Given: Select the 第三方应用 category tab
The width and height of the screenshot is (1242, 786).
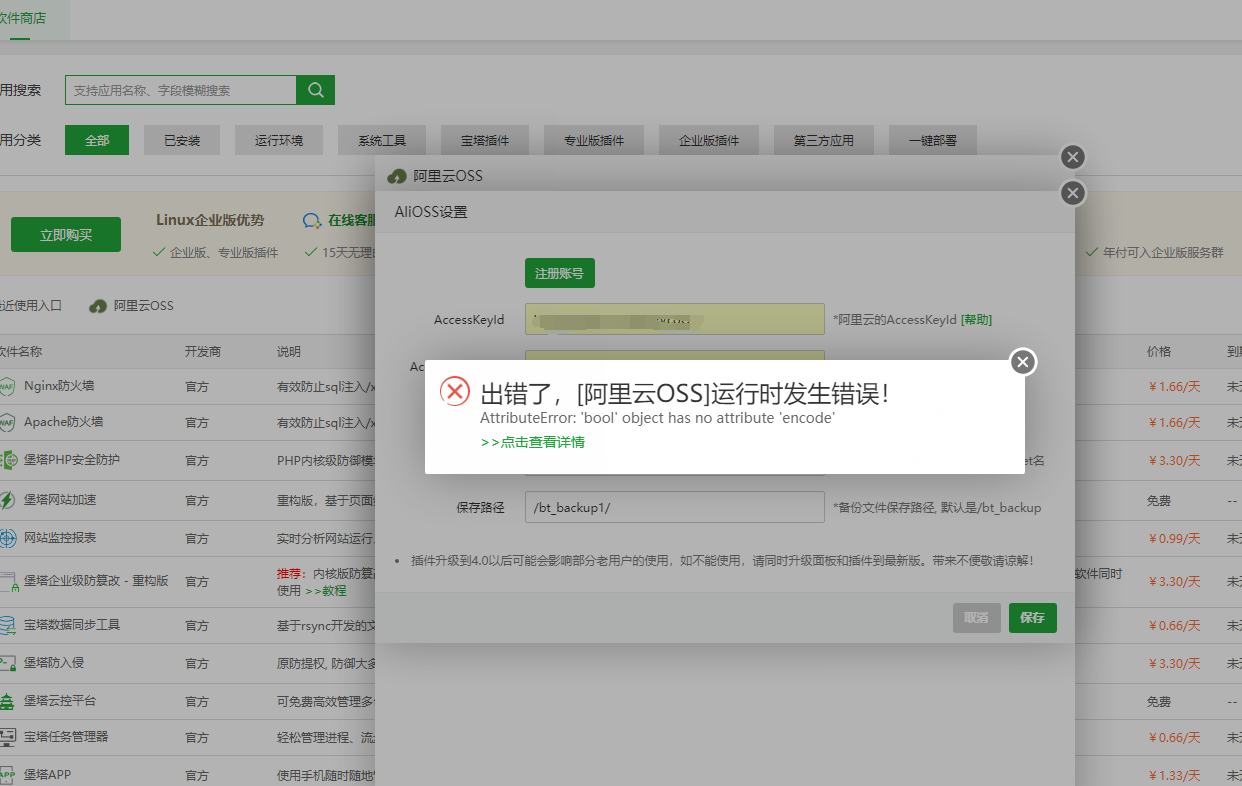Looking at the screenshot, I should pos(824,140).
